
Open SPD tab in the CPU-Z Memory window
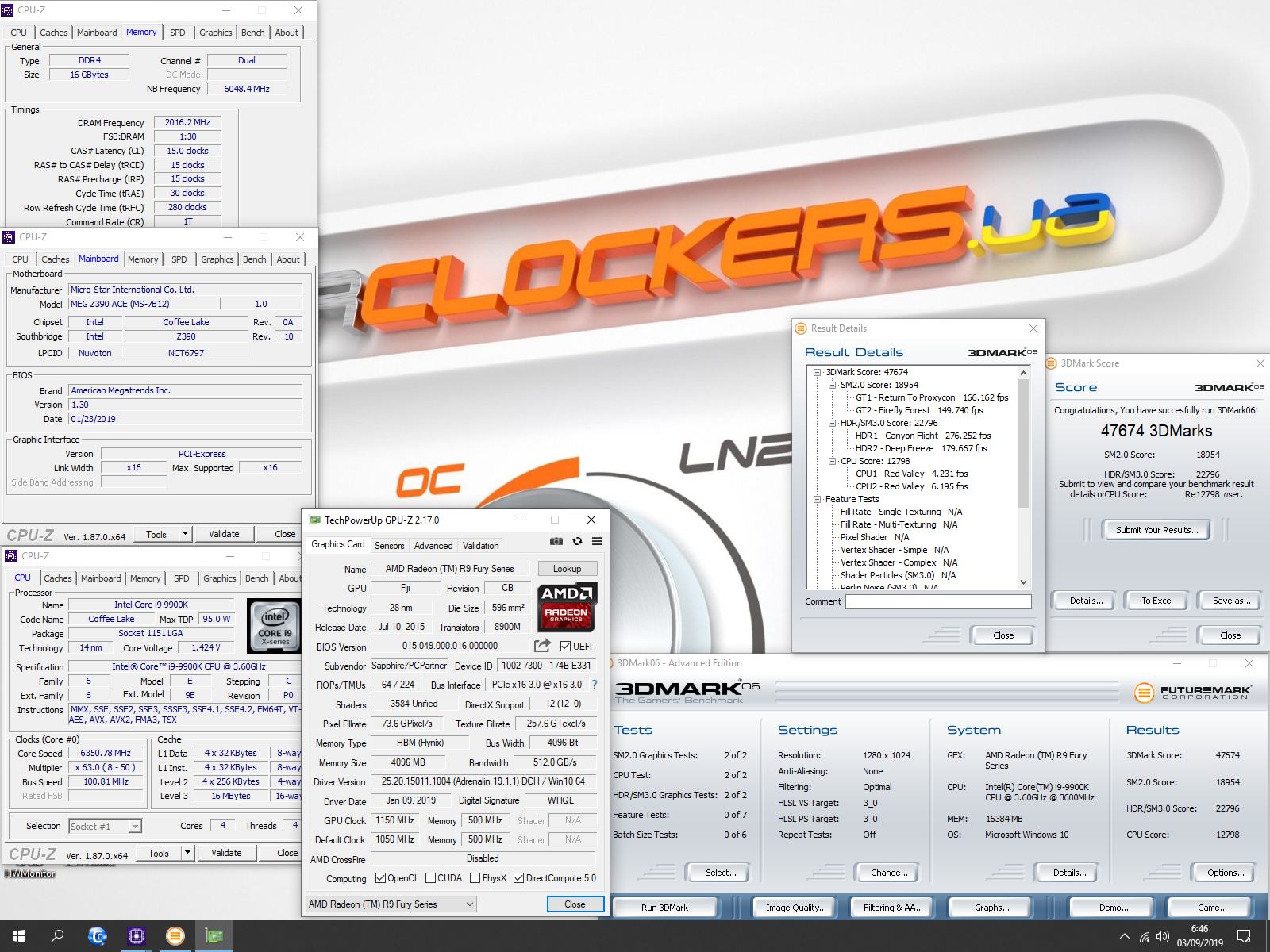(178, 33)
